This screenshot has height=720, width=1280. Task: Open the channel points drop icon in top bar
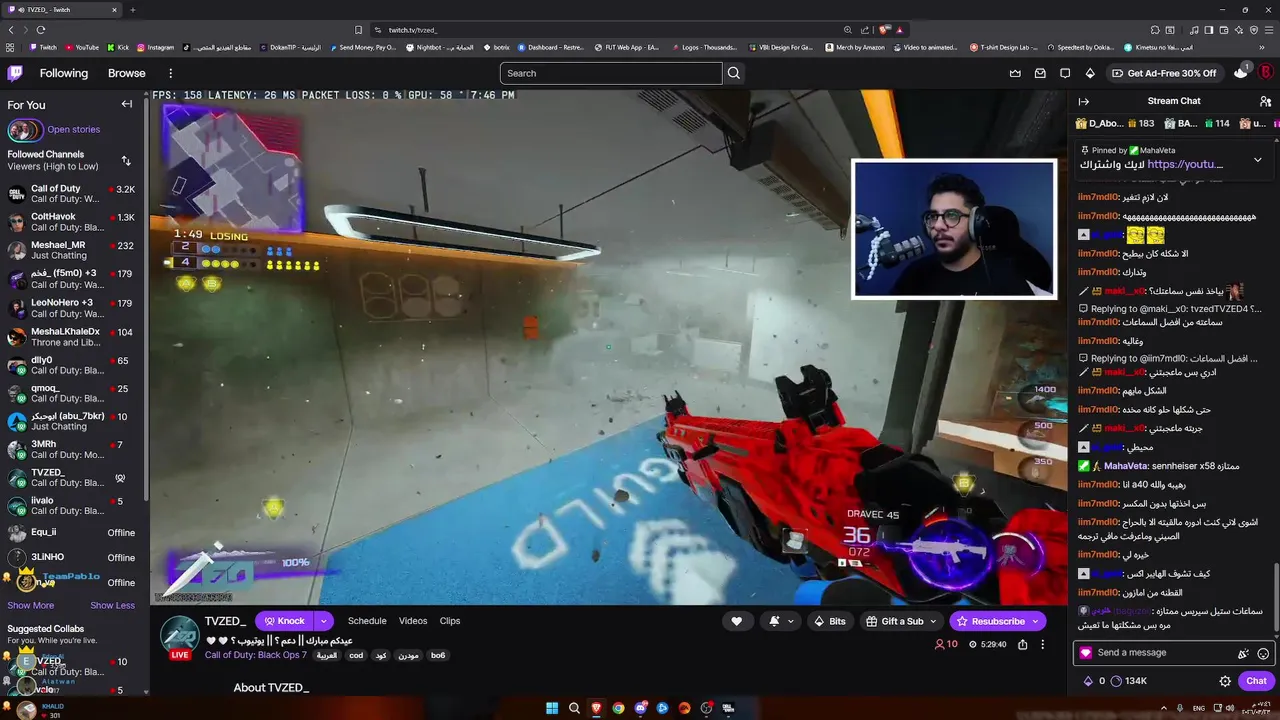[1241, 72]
